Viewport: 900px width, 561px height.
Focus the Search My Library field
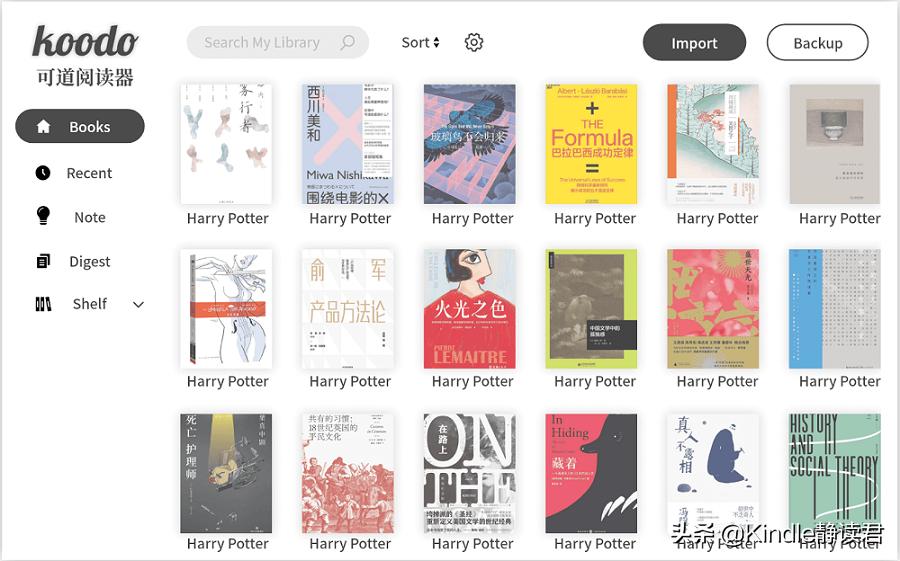[278, 42]
